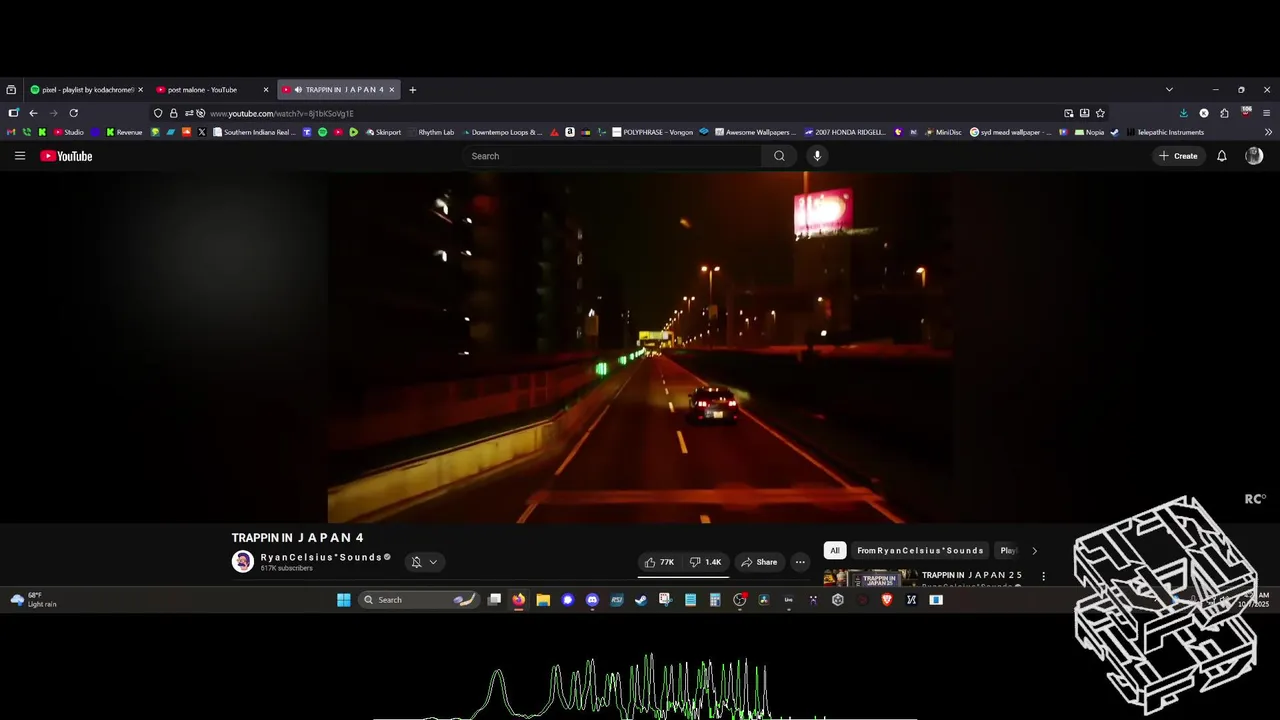Go to the YouTube home logo
Viewport: 1280px width, 720px height.
pos(66,156)
